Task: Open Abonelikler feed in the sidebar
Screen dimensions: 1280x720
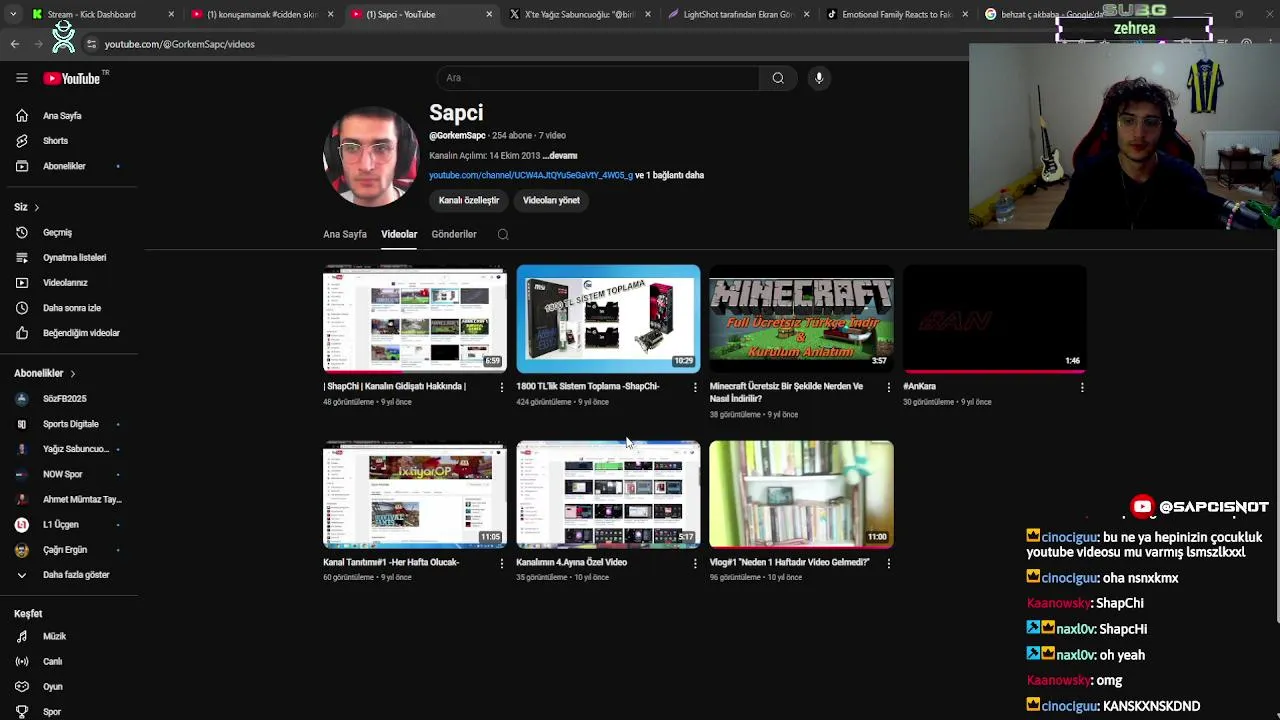Action: coord(64,166)
